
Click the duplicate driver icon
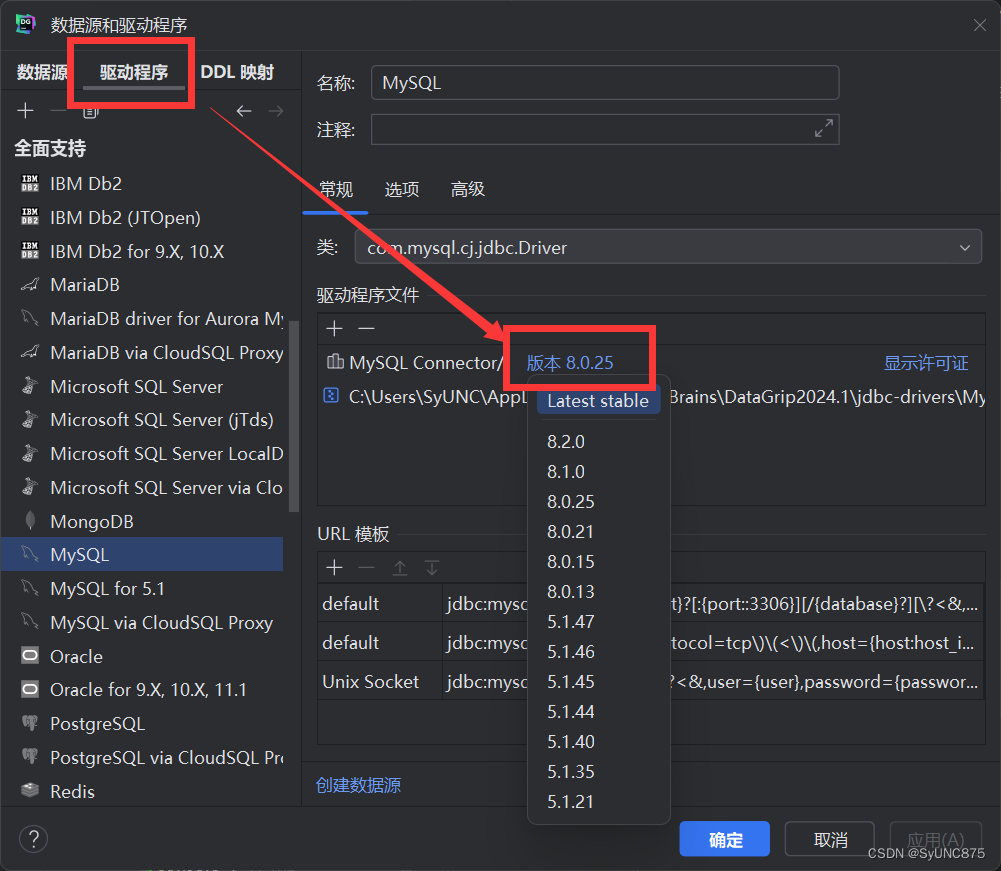[91, 112]
